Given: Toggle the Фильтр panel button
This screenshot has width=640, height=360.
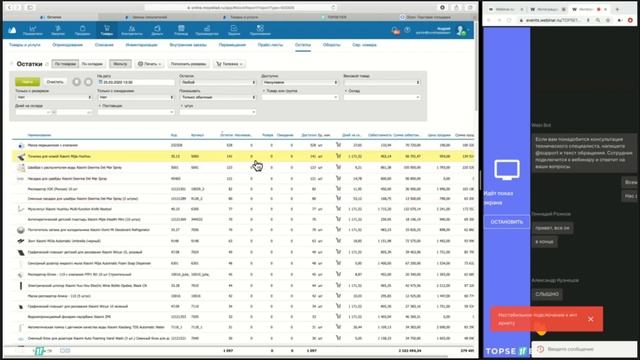Looking at the screenshot, I should point(120,64).
